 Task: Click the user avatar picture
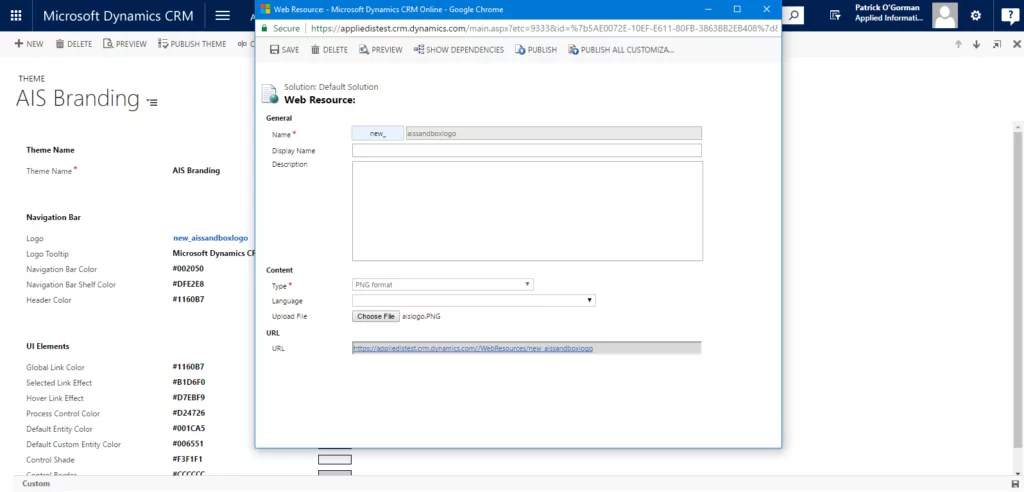[945, 15]
